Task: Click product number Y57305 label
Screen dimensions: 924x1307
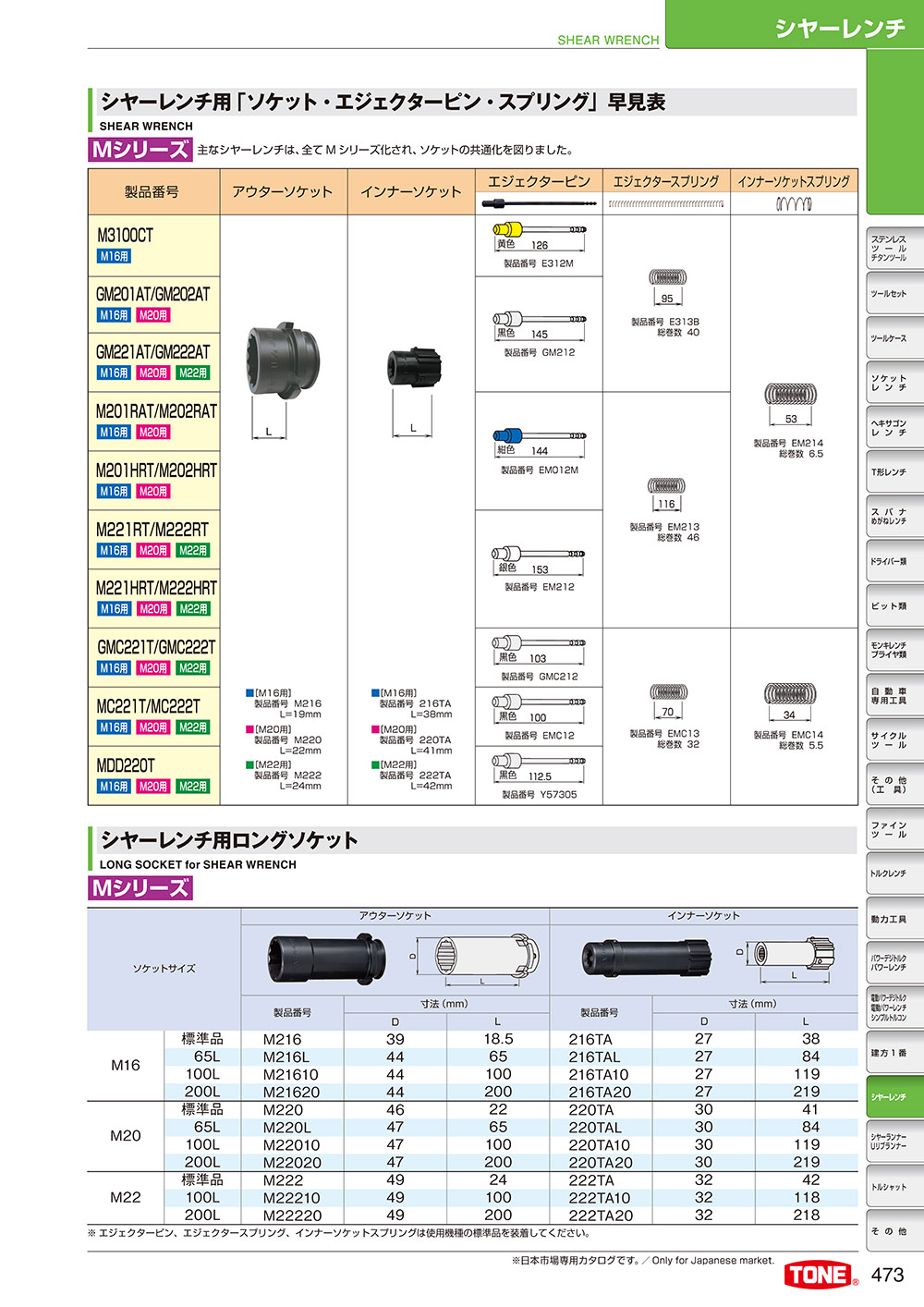Action: pyautogui.click(x=540, y=794)
